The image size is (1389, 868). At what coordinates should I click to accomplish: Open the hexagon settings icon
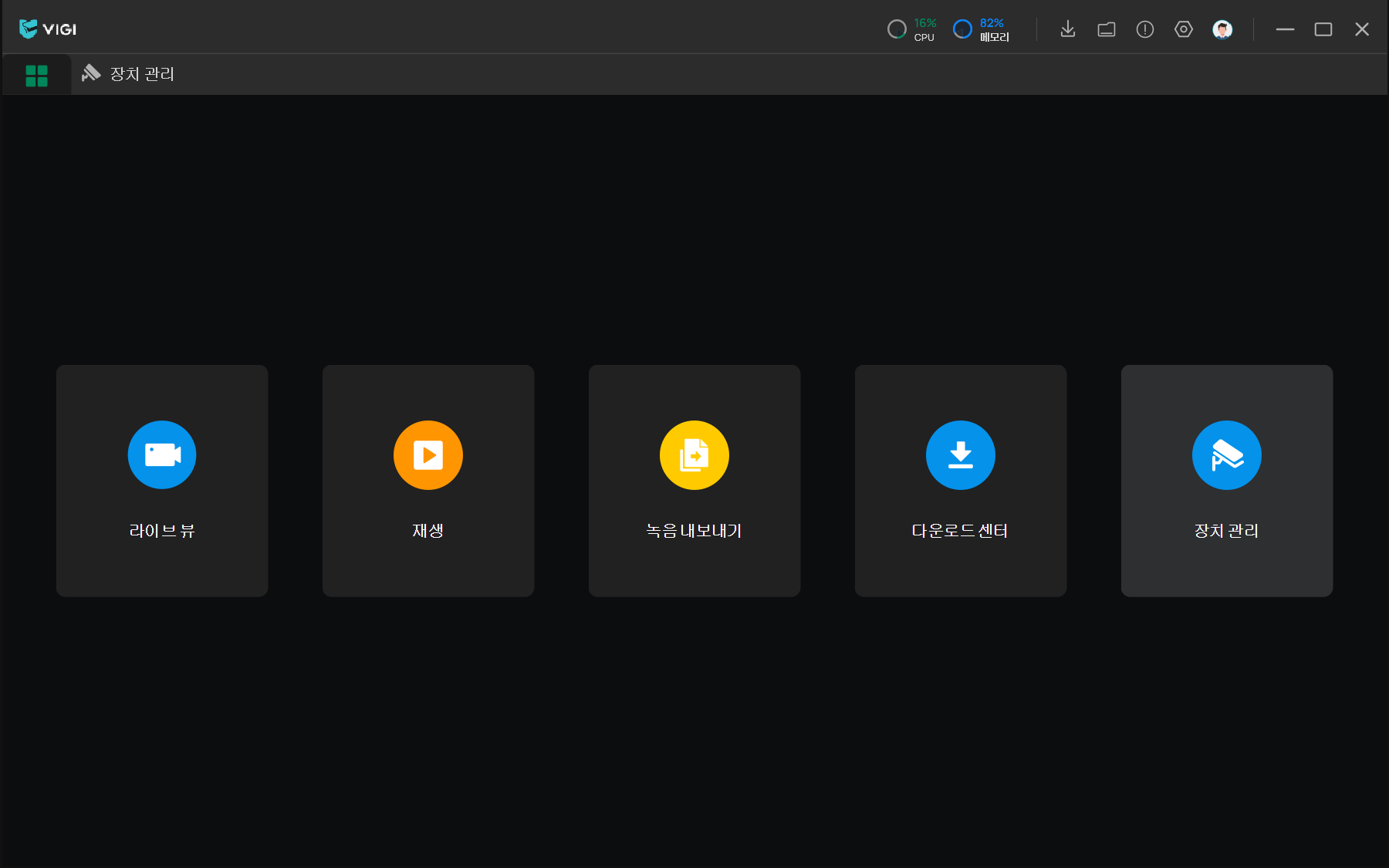pyautogui.click(x=1184, y=29)
